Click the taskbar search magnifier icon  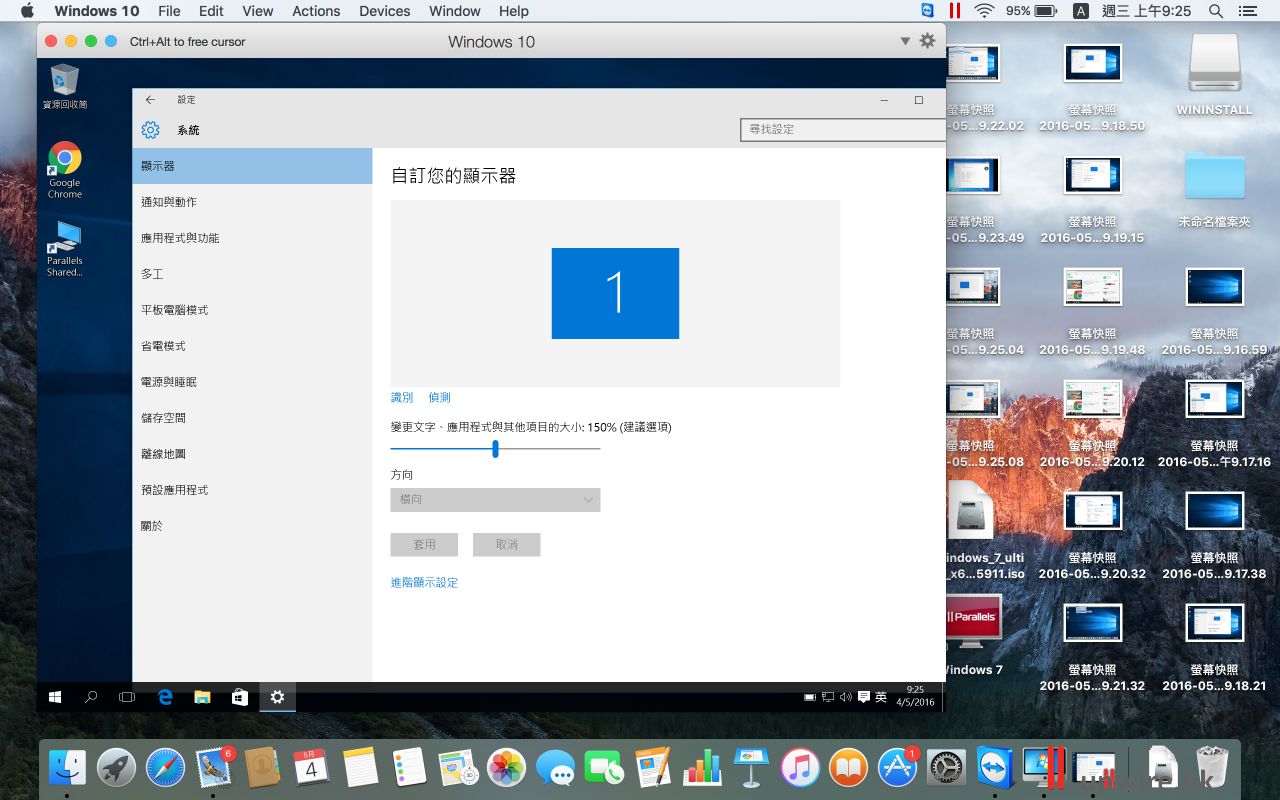(91, 697)
